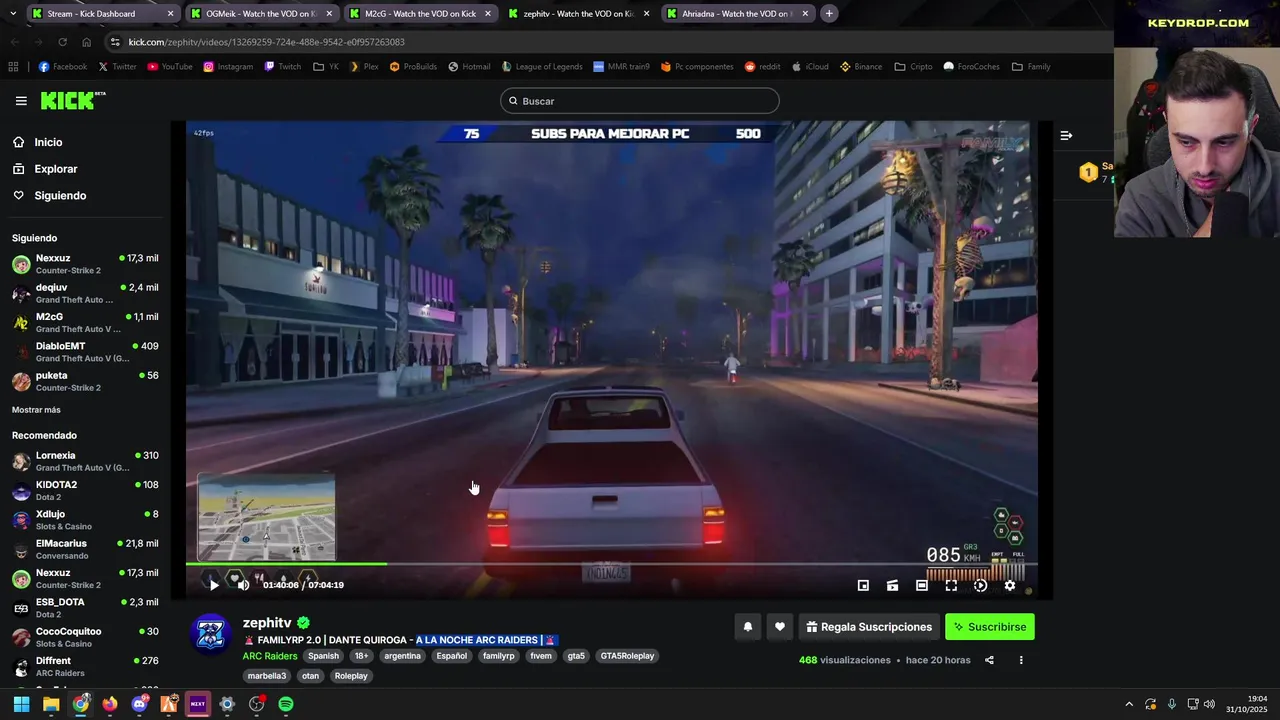Click Regala Suscripciones button
The height and width of the screenshot is (720, 1280).
(x=869, y=627)
